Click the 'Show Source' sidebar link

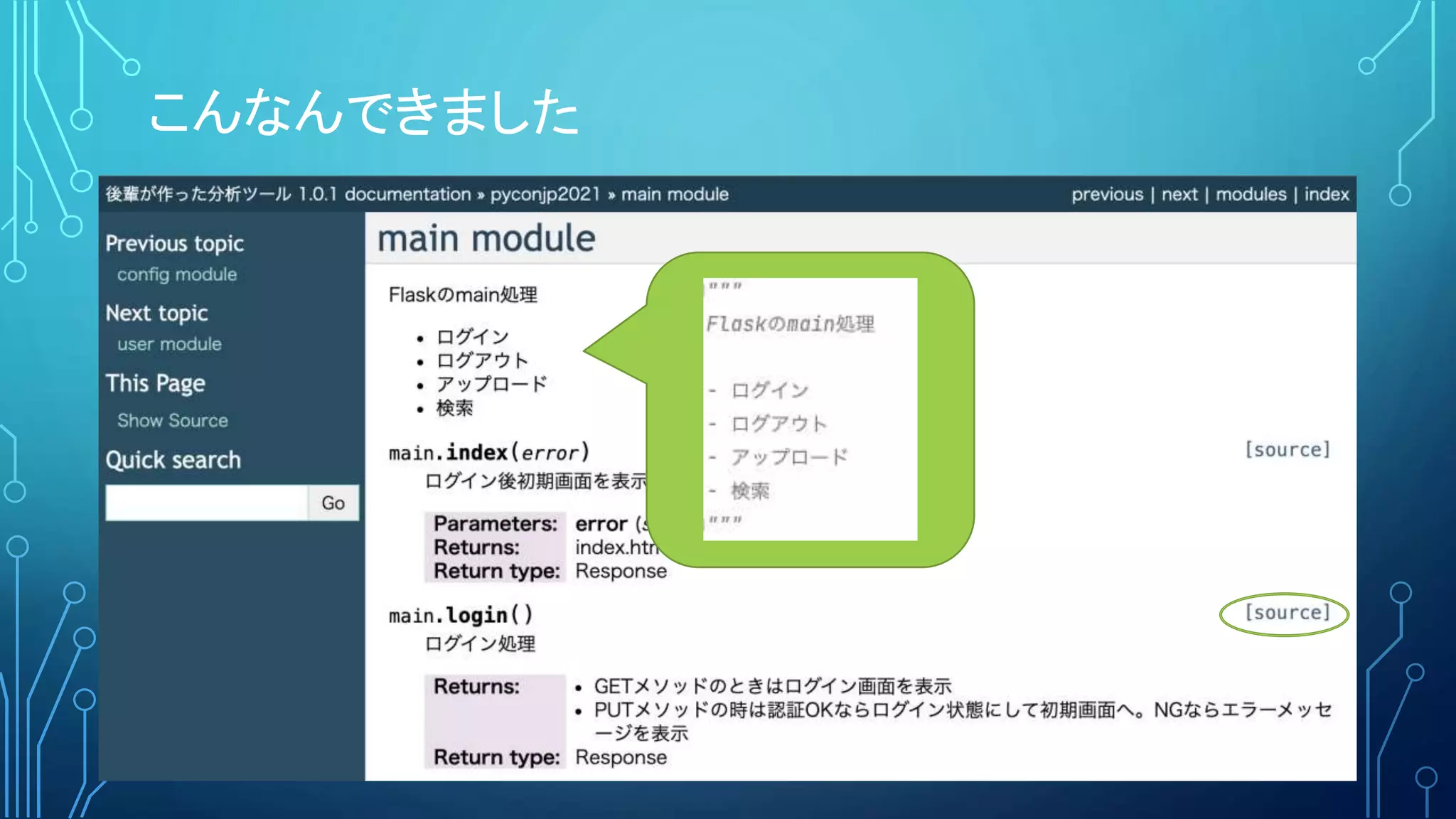click(x=173, y=420)
